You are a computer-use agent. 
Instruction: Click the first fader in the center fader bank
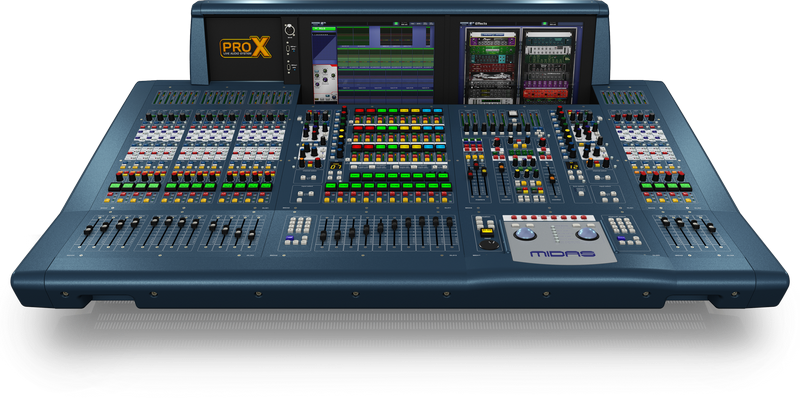[x=323, y=236]
